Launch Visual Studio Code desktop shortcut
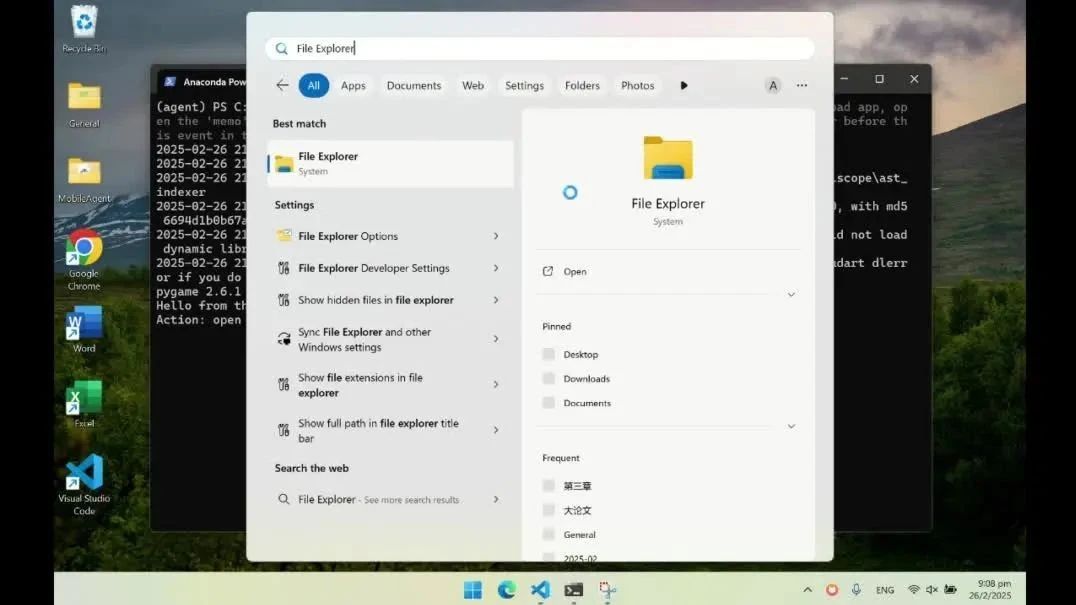 pos(84,484)
